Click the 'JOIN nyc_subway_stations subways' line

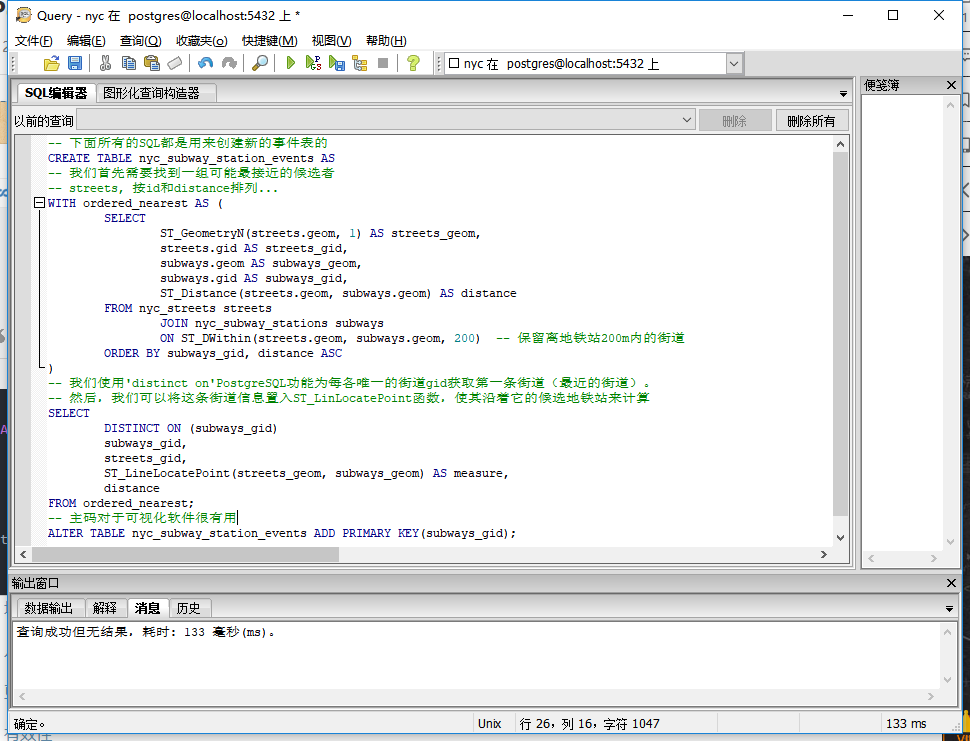pos(272,323)
